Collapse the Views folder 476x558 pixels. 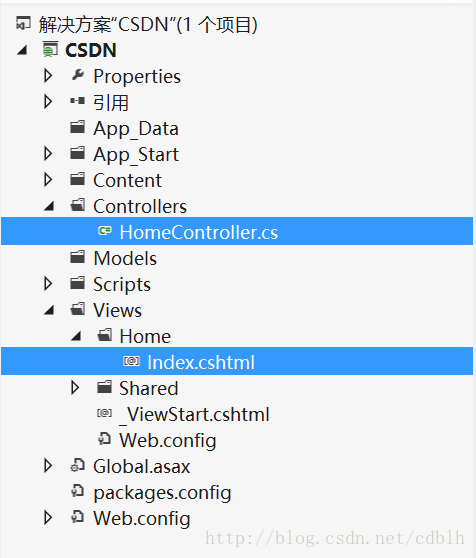tap(49, 310)
